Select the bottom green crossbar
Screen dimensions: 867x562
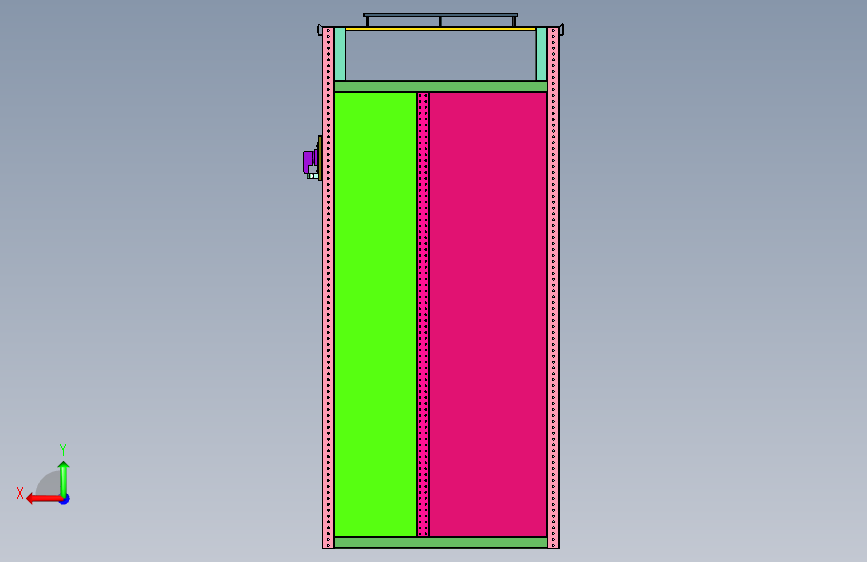[441, 543]
